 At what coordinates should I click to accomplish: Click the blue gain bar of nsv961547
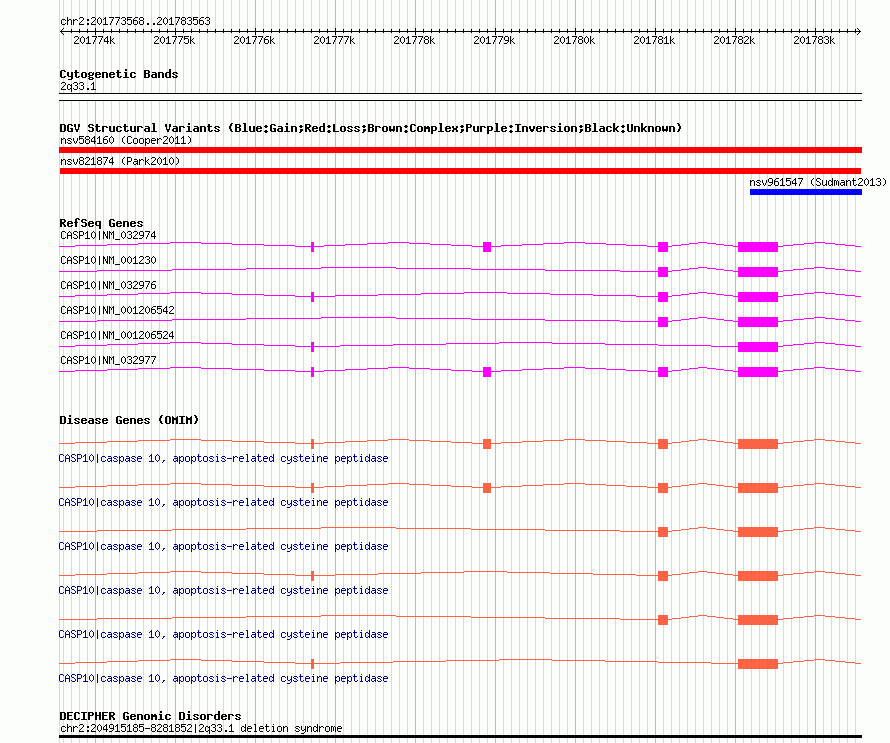[x=806, y=192]
